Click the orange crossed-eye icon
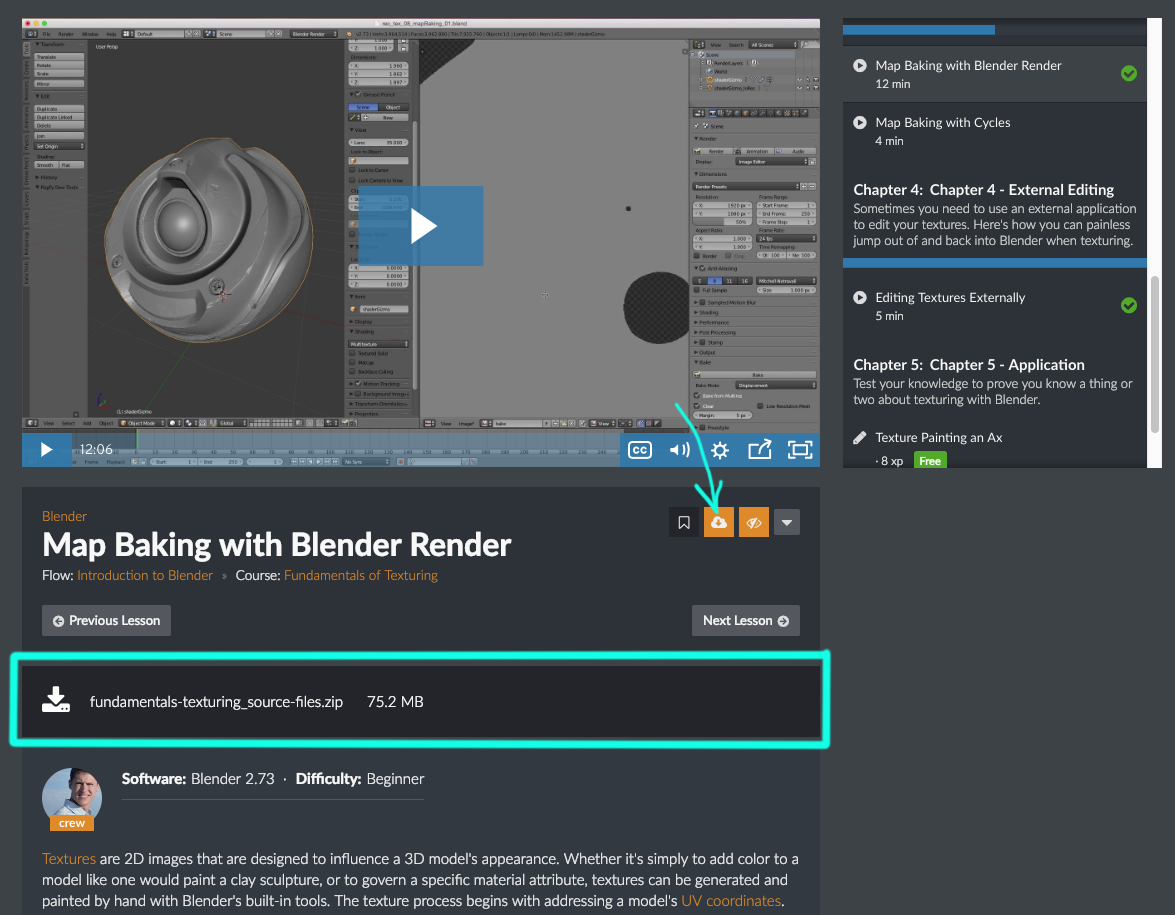This screenshot has width=1175, height=915. pyautogui.click(x=754, y=522)
